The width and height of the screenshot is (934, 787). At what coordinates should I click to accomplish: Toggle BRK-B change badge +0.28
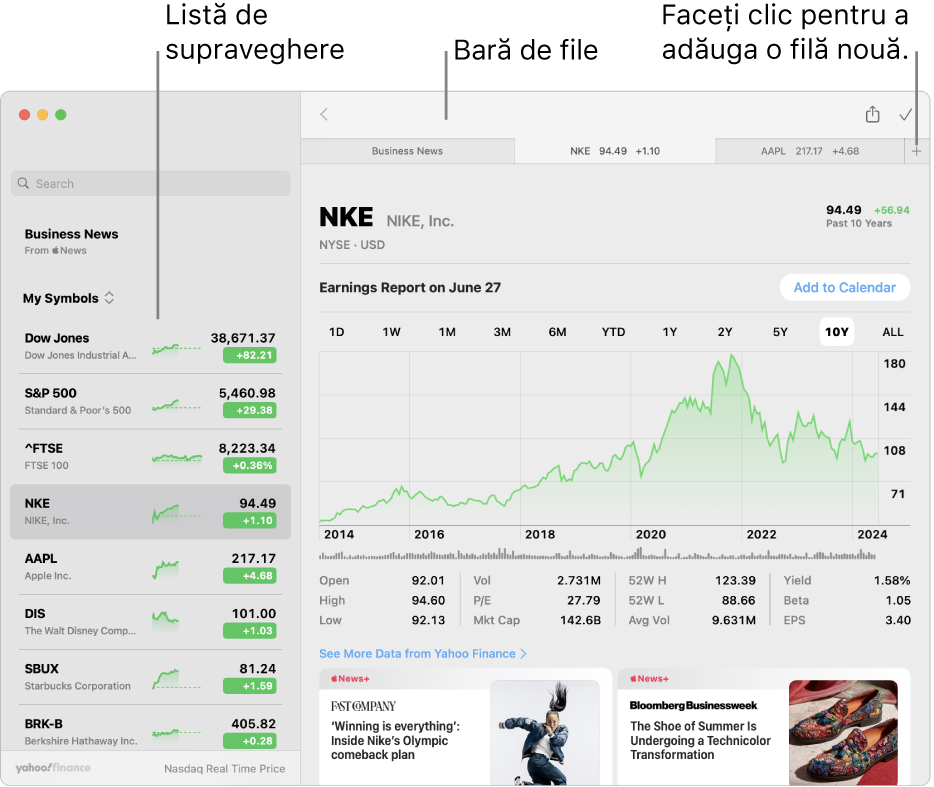click(x=250, y=741)
